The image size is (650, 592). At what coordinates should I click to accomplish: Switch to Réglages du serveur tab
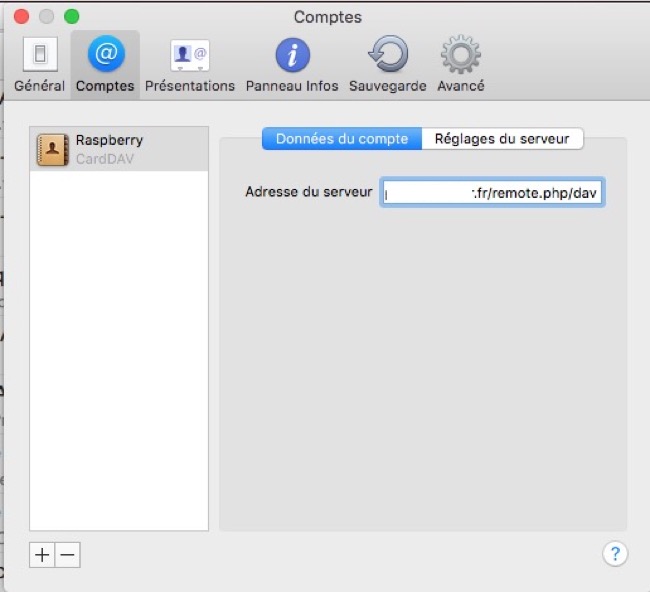502,139
